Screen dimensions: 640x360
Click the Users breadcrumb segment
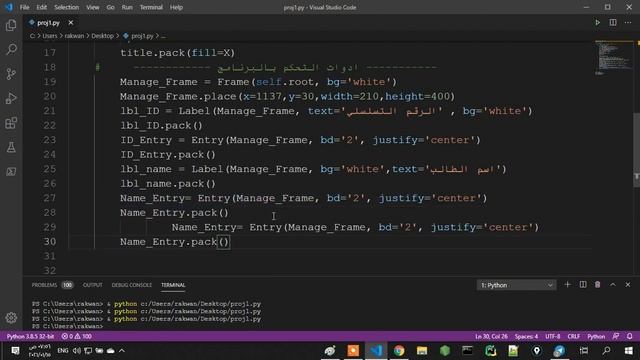click(x=50, y=36)
